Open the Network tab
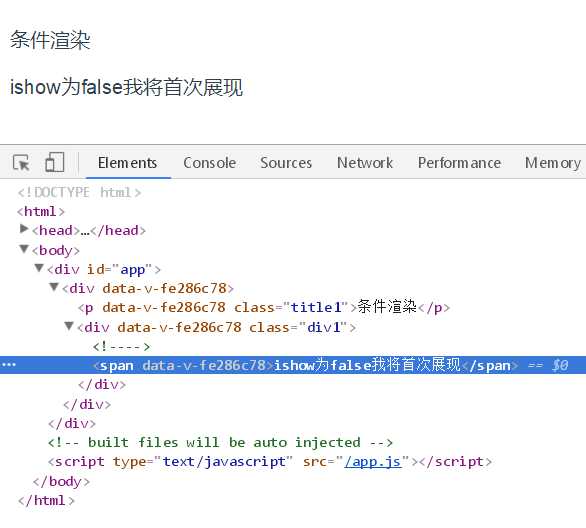Image resolution: width=586 pixels, height=528 pixels. [365, 163]
